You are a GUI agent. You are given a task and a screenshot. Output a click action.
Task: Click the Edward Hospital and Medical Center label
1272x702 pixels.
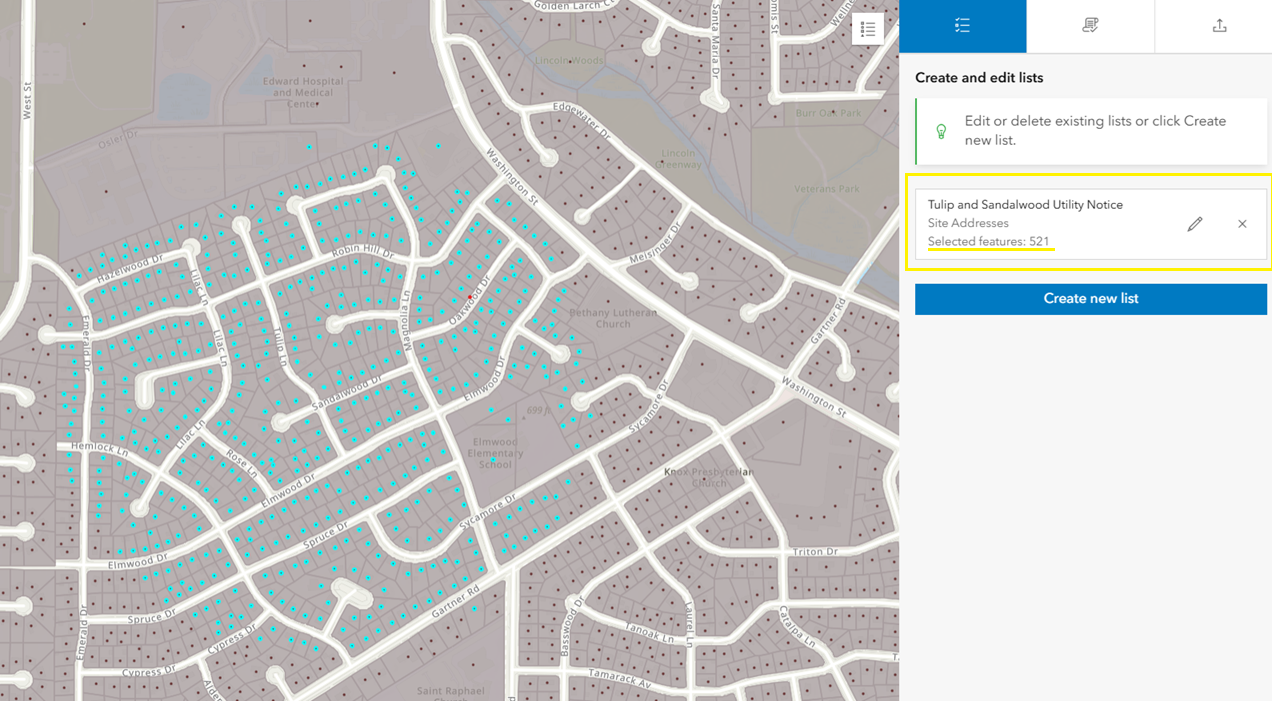pos(302,93)
